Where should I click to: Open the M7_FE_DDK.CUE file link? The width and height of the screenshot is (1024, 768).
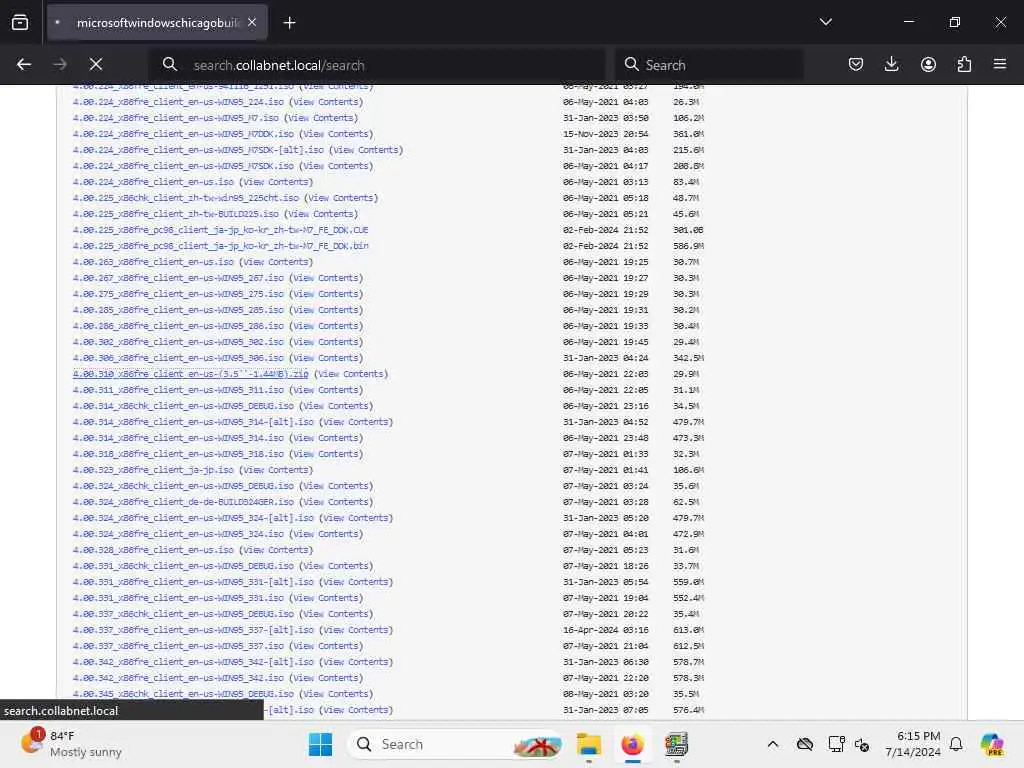[221, 230]
